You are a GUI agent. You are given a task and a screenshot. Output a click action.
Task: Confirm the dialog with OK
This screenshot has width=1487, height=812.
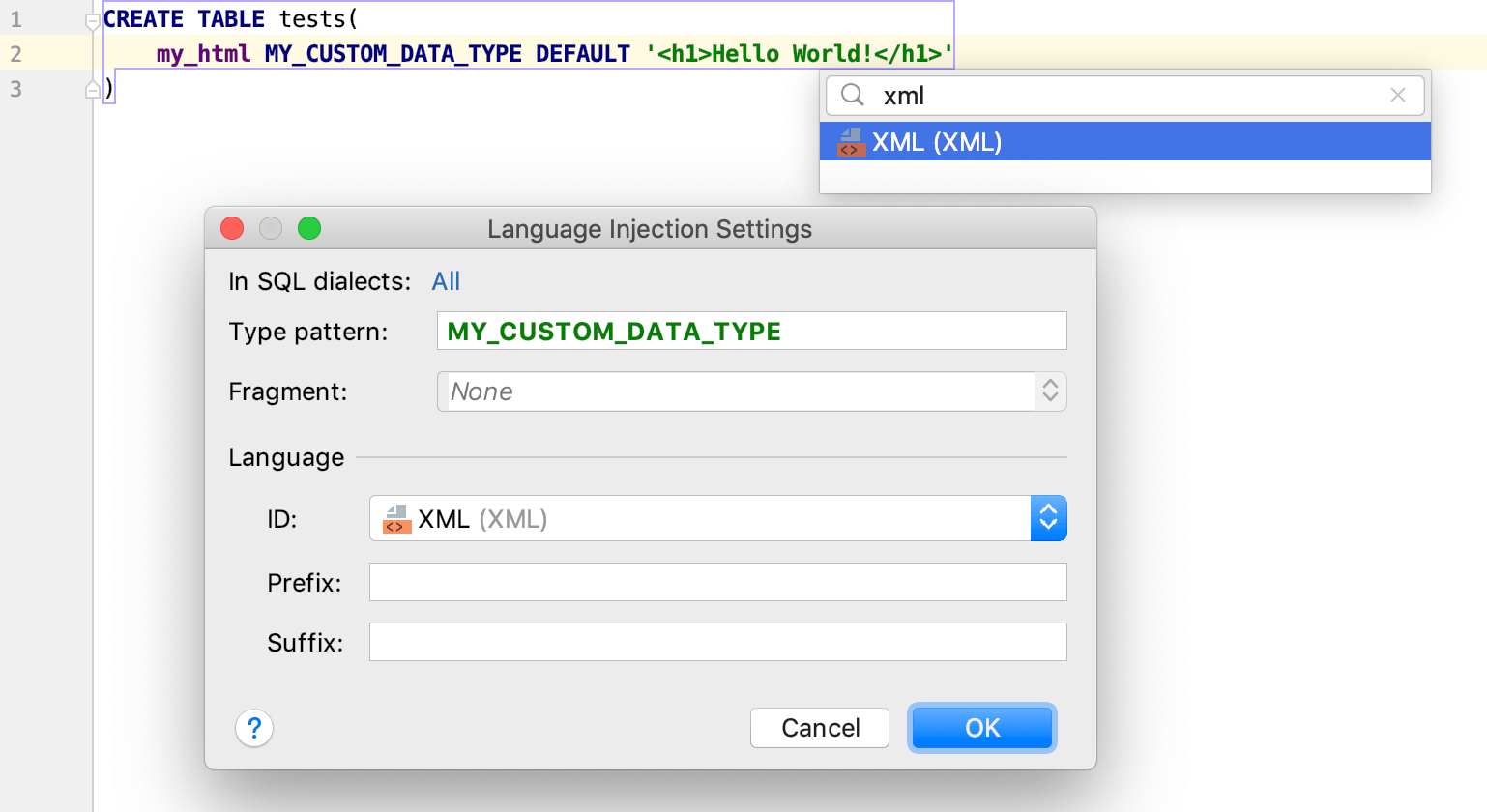click(x=982, y=728)
